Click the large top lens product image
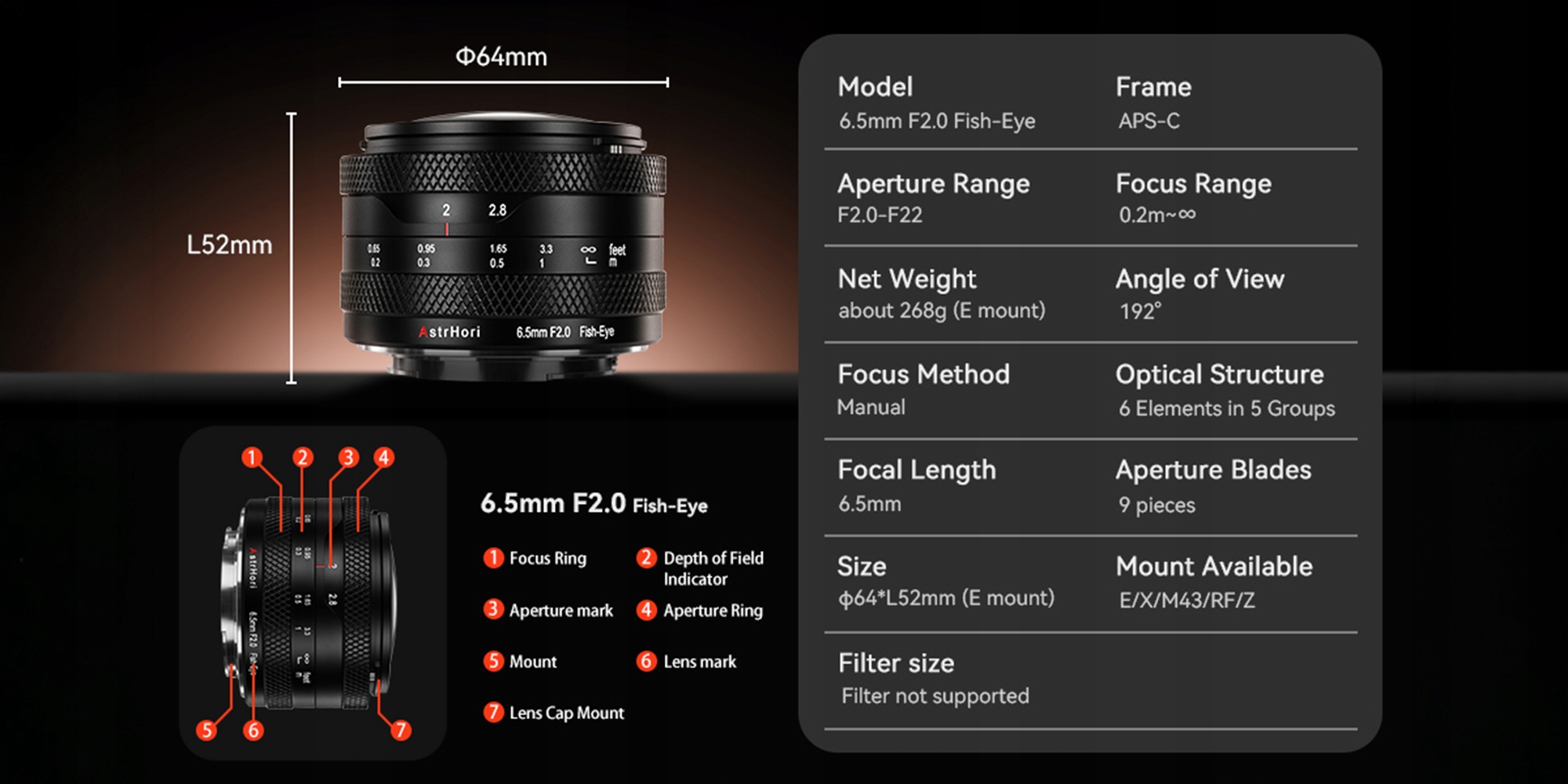The image size is (1568, 784). 503,247
